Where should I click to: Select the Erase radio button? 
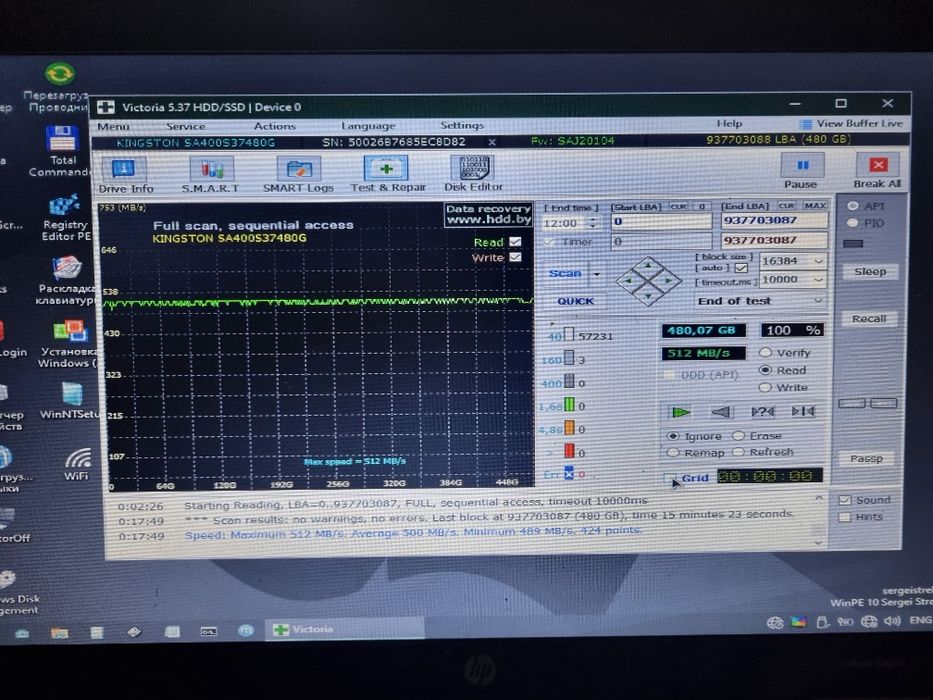pos(738,436)
